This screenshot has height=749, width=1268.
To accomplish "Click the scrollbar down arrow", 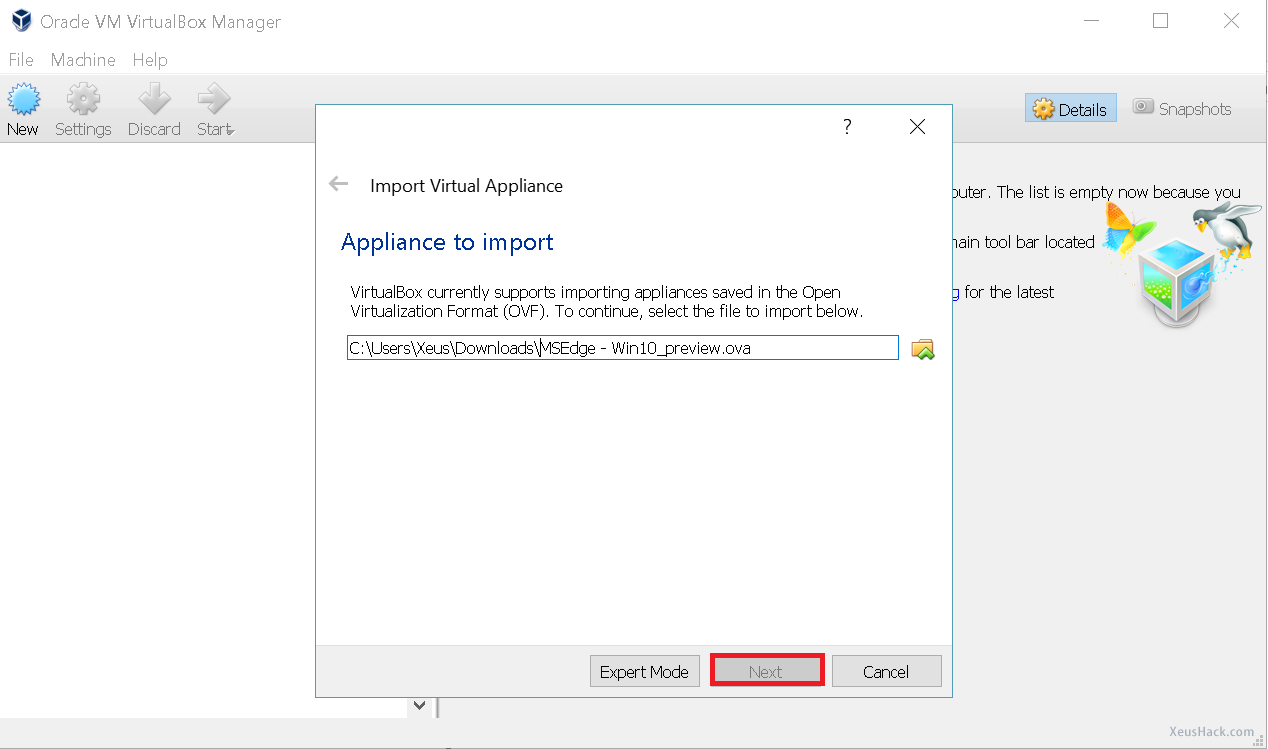I will coord(419,705).
